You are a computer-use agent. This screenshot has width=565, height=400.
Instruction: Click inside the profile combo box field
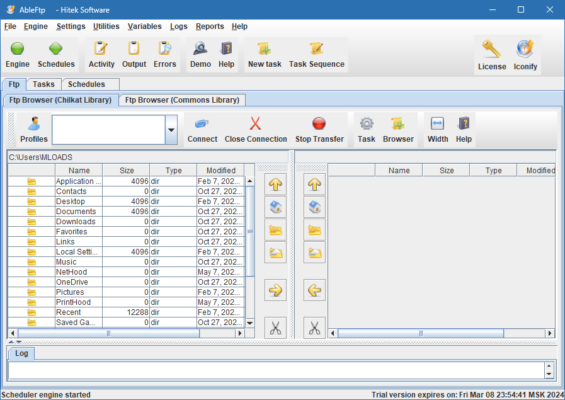pos(108,130)
